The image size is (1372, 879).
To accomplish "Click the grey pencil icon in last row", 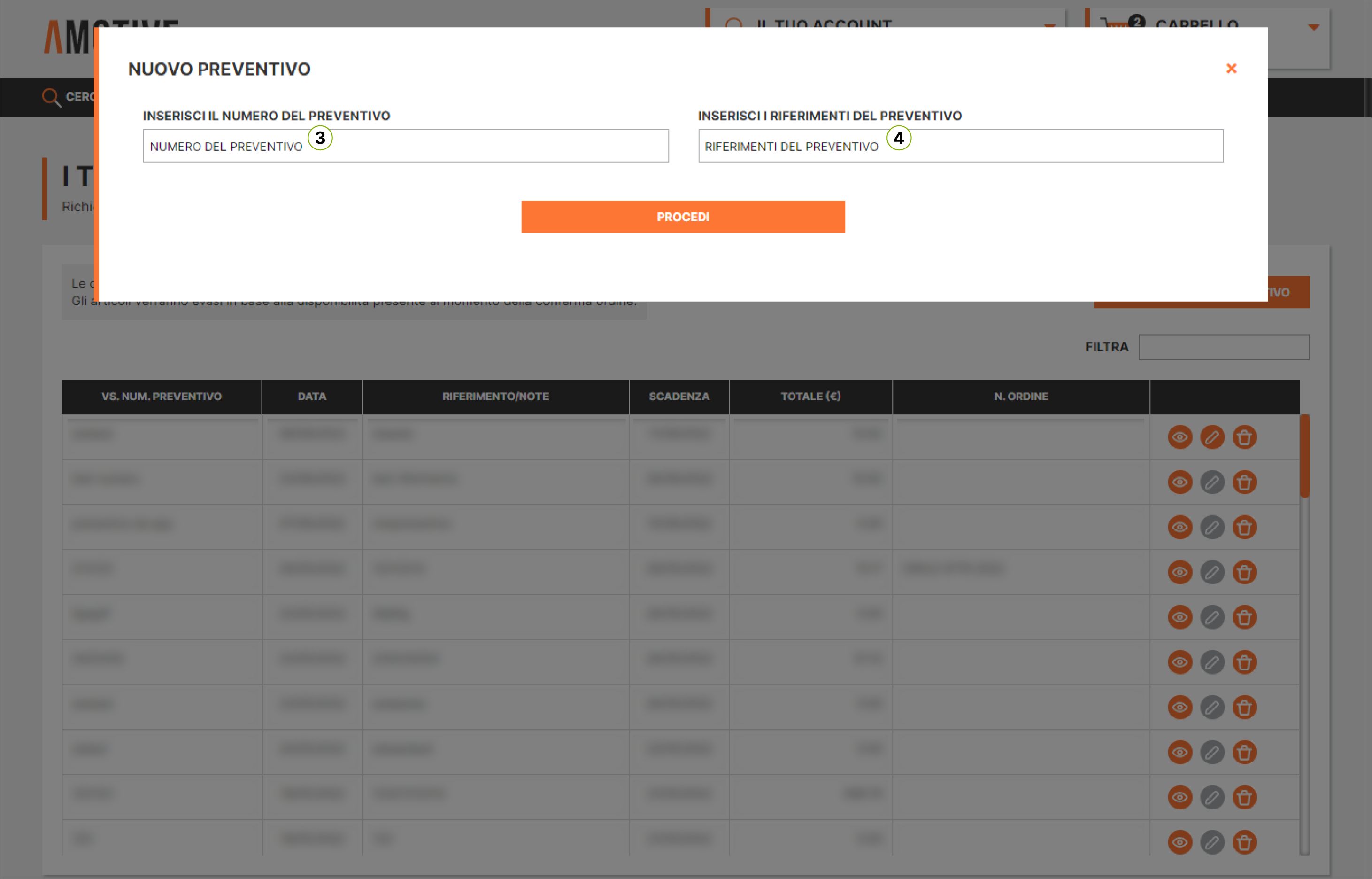I will (x=1212, y=842).
